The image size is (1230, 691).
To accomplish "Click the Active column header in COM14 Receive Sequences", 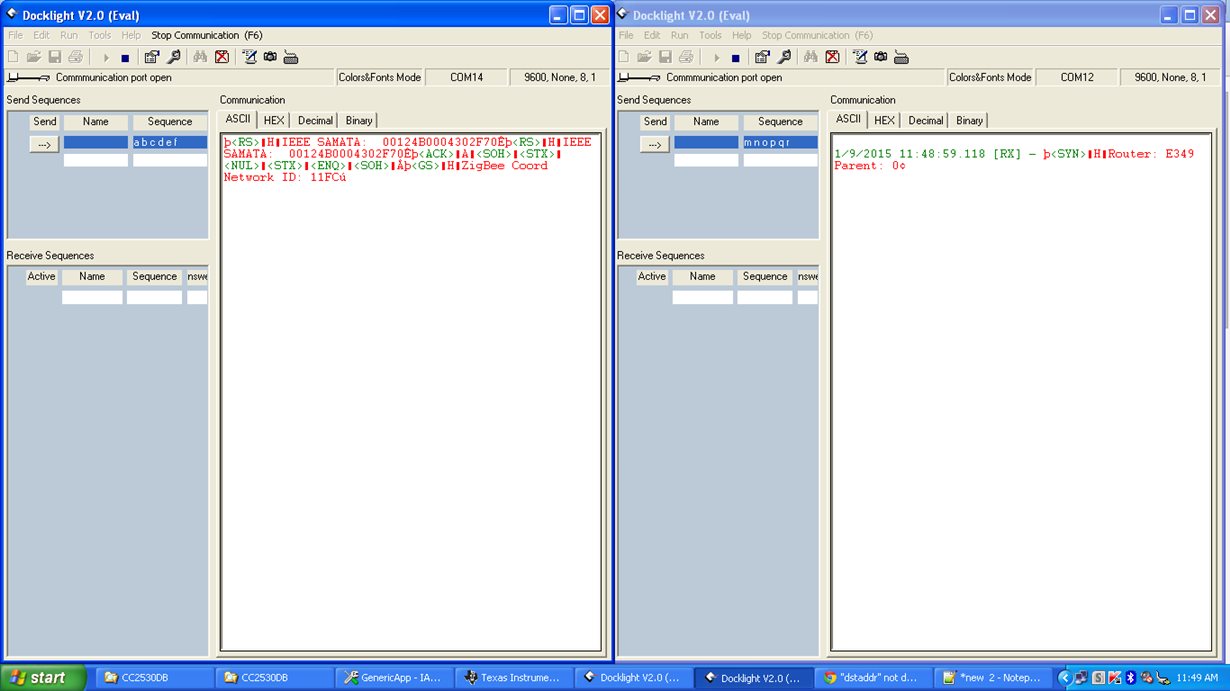I will point(42,276).
